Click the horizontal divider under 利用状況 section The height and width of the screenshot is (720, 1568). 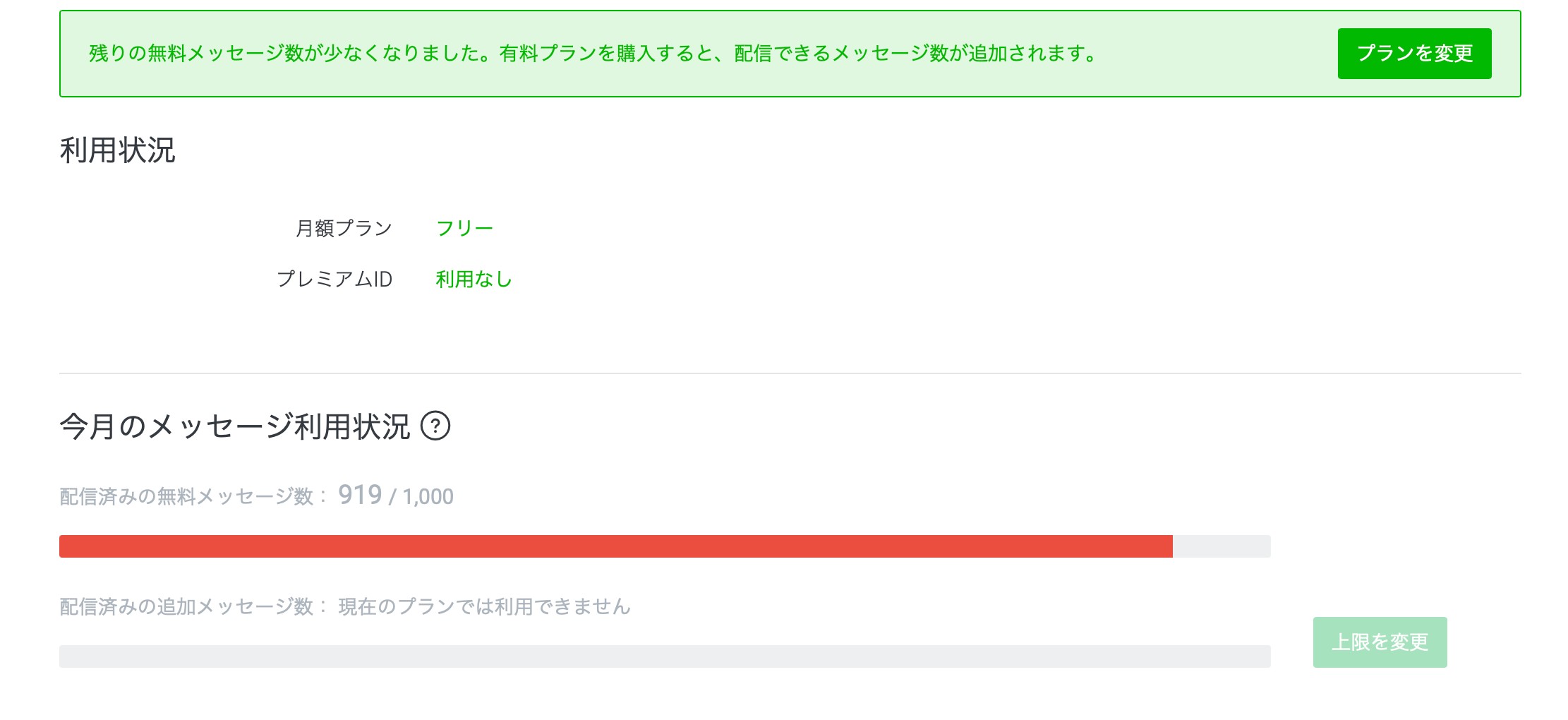(790, 373)
